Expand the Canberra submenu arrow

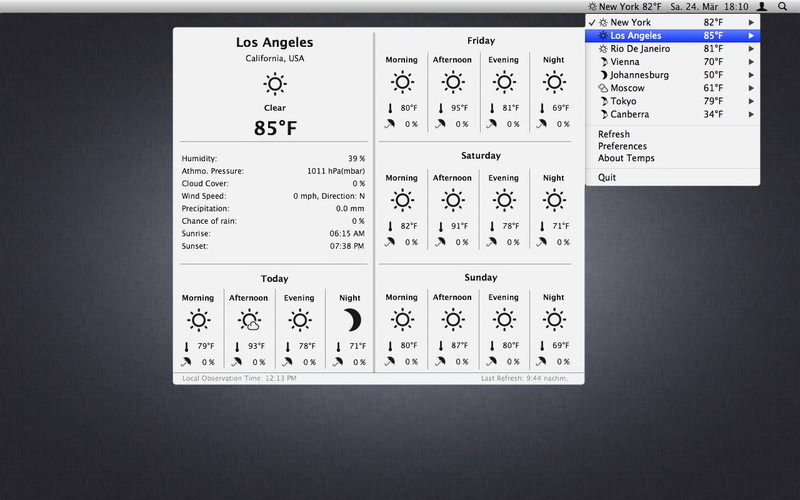(x=751, y=114)
